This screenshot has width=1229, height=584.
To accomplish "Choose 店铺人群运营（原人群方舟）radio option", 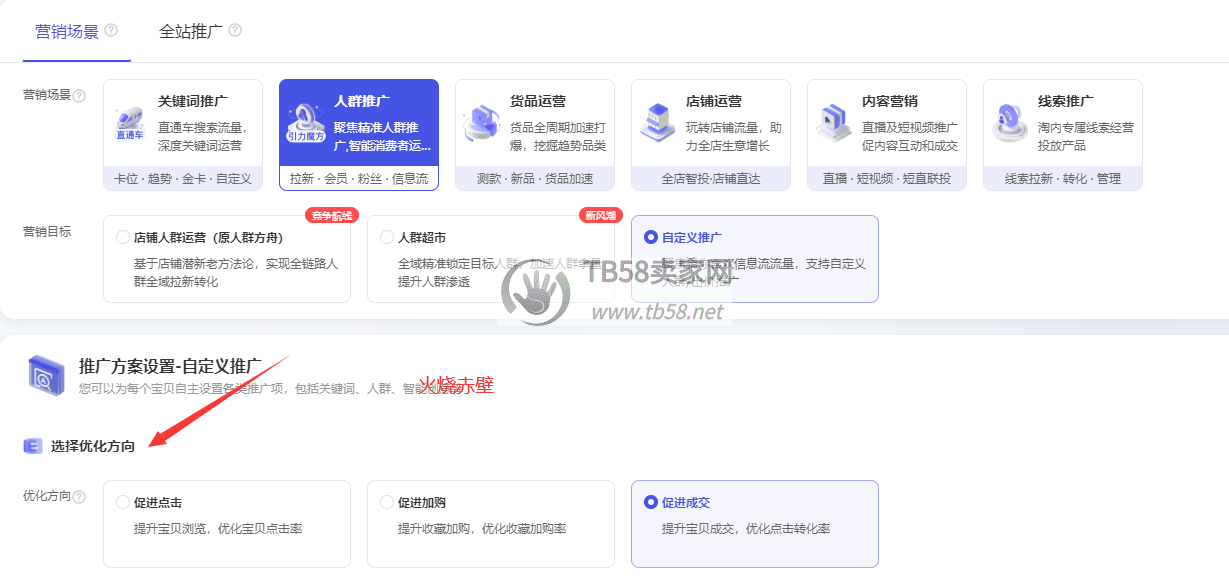I will [123, 238].
